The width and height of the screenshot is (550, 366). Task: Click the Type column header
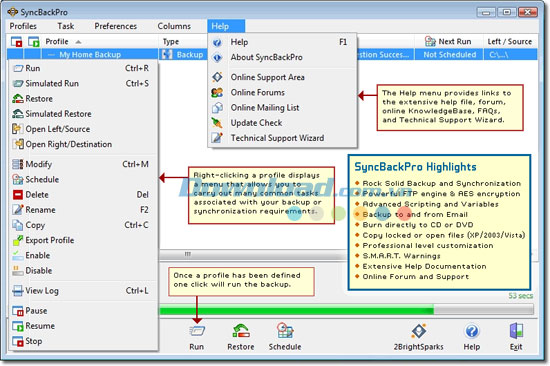tap(183, 41)
